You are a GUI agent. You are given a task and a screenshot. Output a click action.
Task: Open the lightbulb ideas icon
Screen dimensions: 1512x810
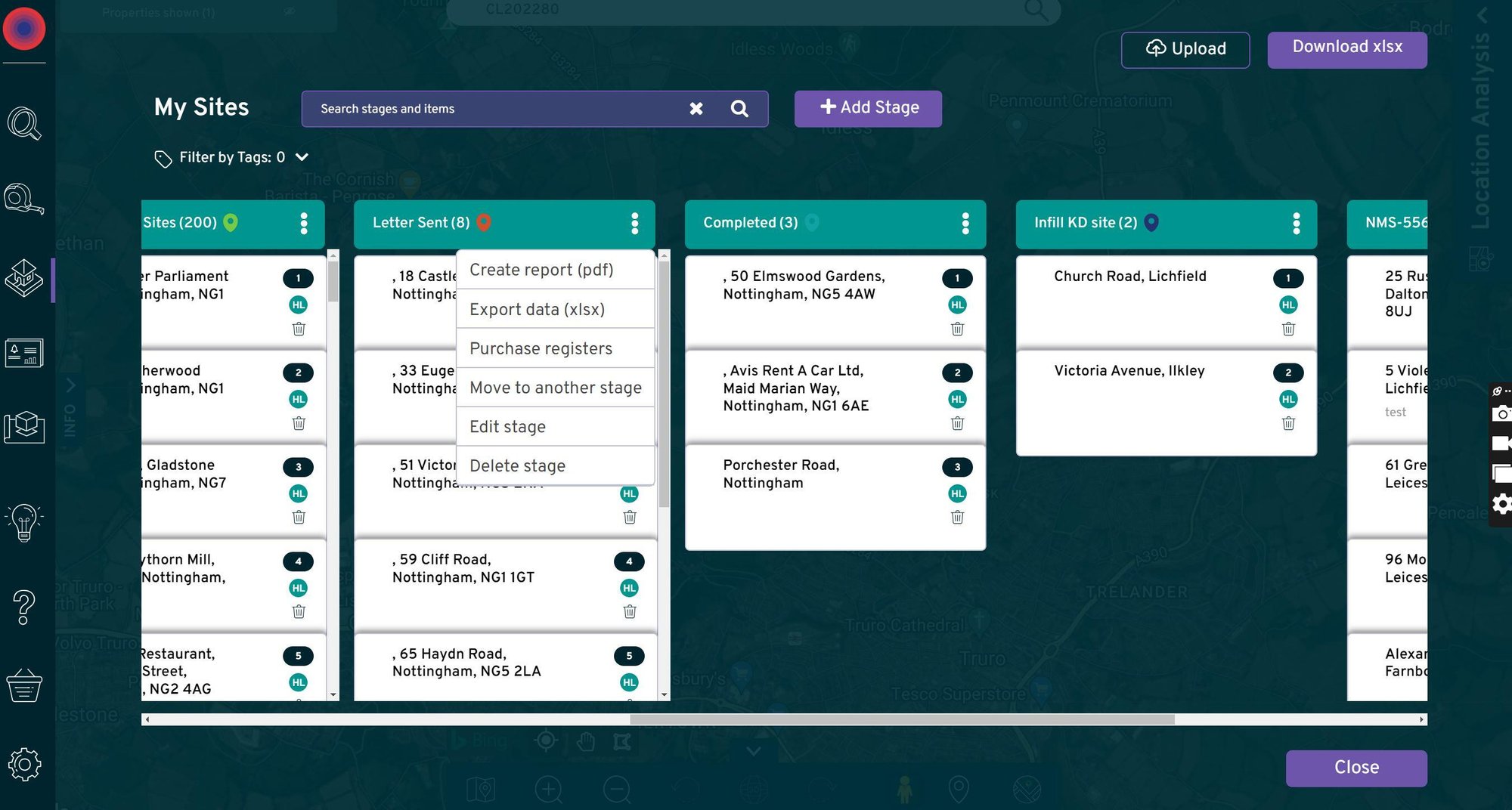tap(24, 522)
